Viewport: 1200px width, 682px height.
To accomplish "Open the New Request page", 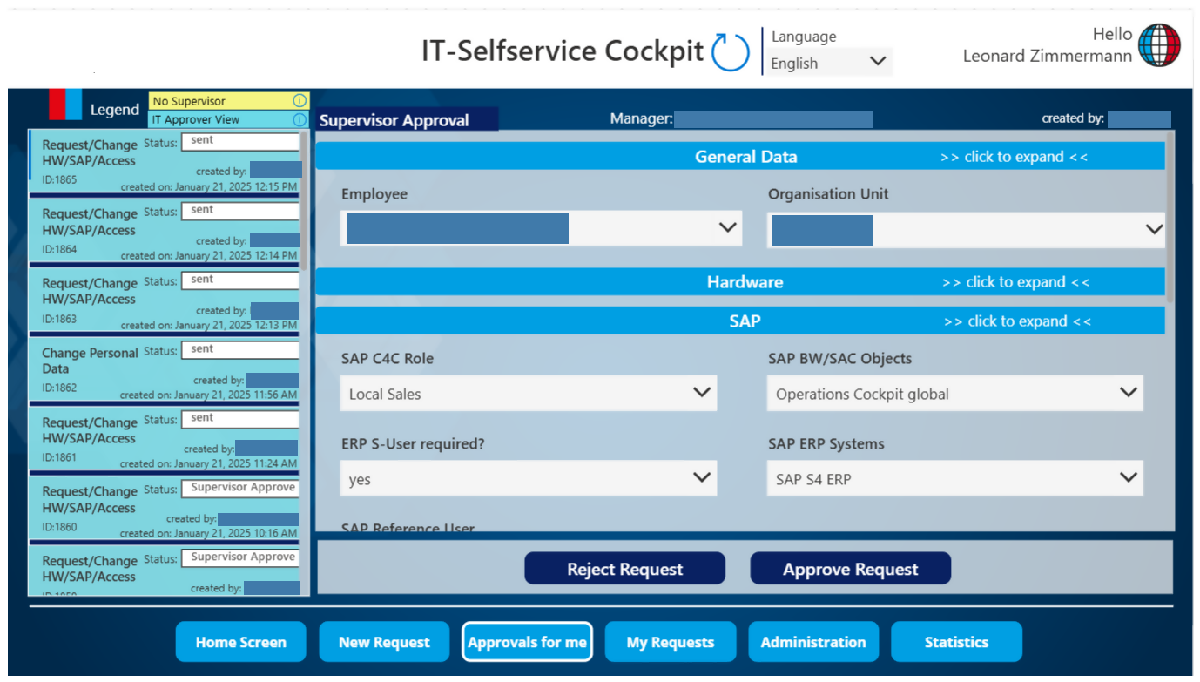I will point(384,642).
